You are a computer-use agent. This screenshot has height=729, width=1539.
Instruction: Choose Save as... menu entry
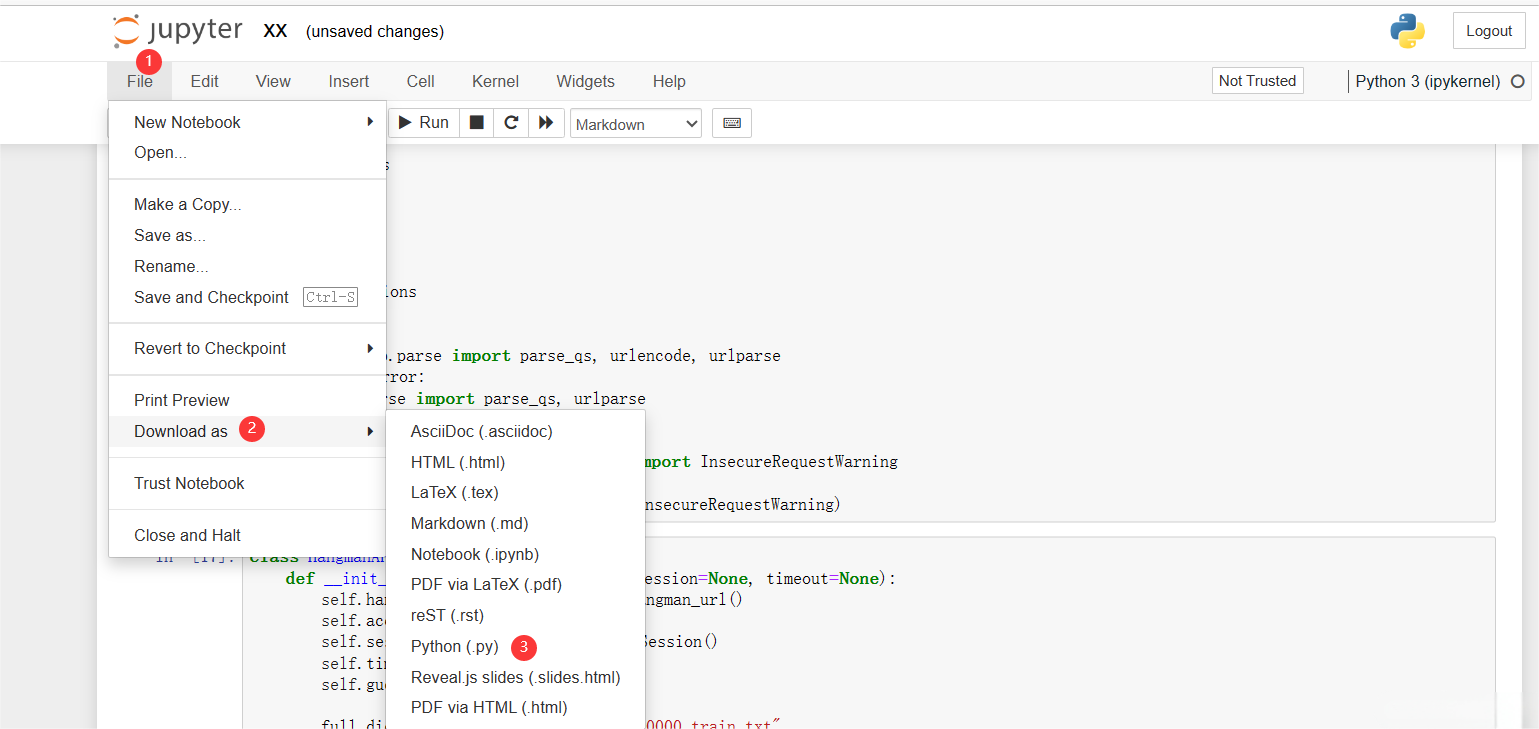pos(247,235)
